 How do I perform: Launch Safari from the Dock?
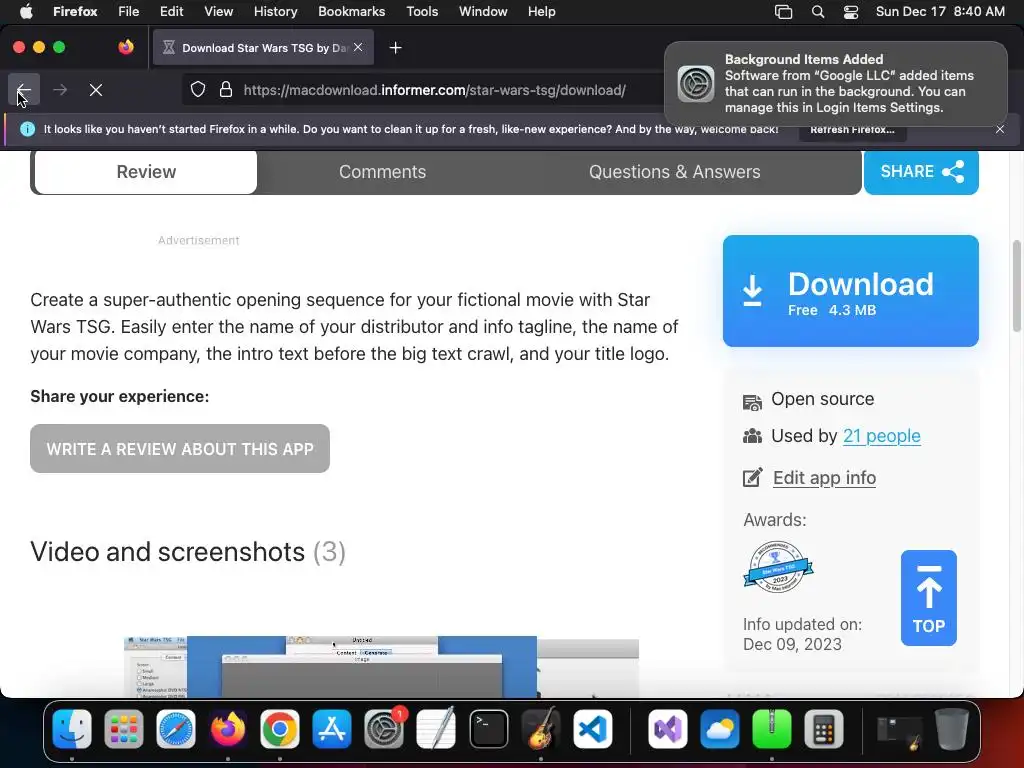point(176,729)
